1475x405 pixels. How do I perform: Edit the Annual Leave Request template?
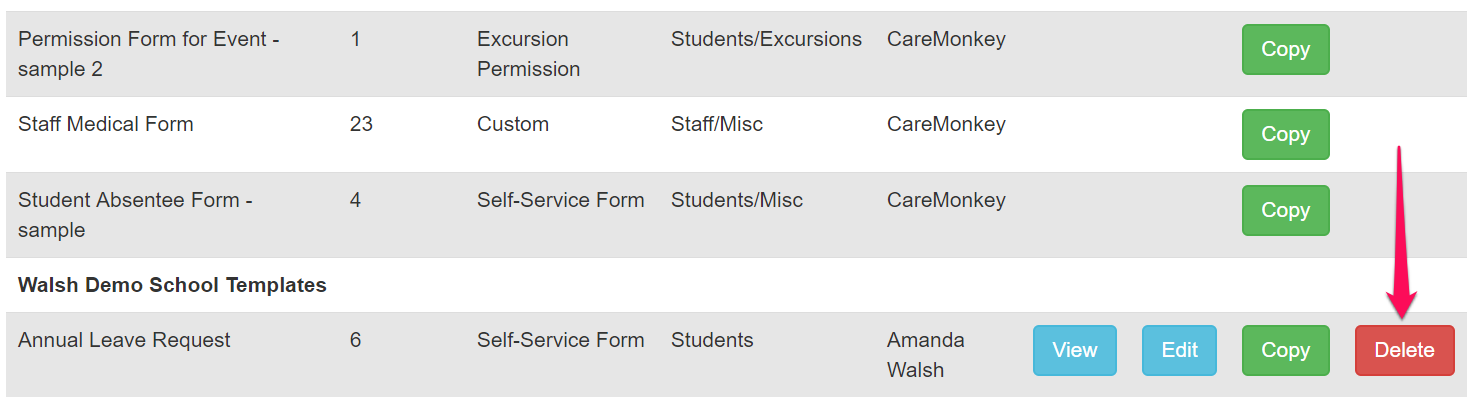(x=1180, y=351)
